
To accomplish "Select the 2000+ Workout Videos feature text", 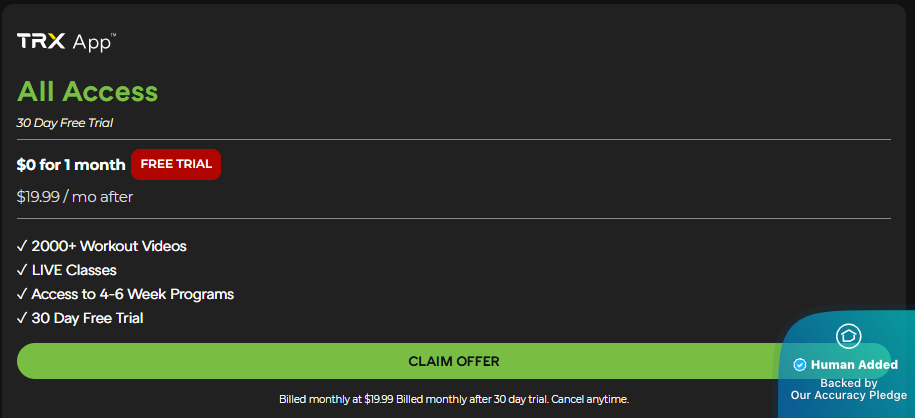I will click(109, 246).
